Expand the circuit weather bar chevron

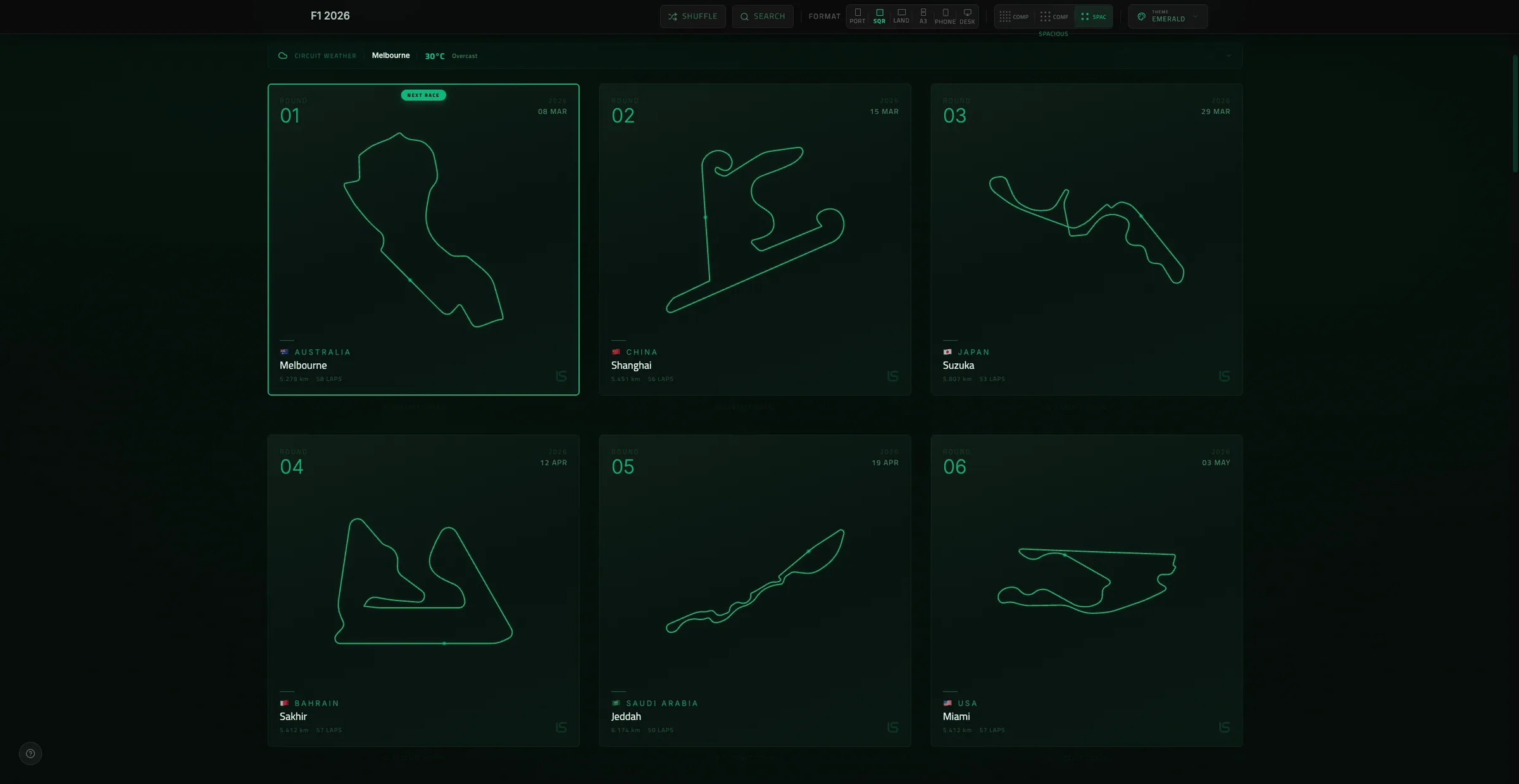click(x=1228, y=56)
